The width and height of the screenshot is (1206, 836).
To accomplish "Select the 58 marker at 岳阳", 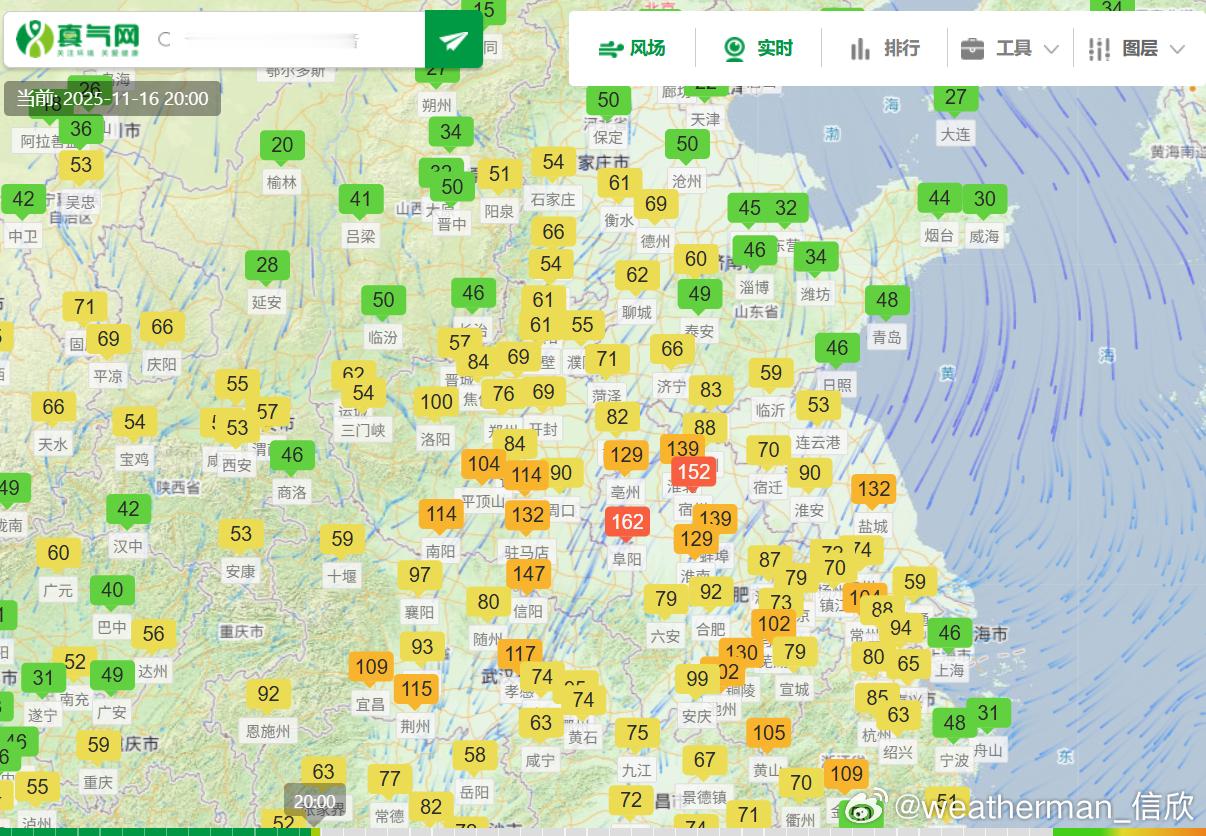I will click(x=475, y=755).
